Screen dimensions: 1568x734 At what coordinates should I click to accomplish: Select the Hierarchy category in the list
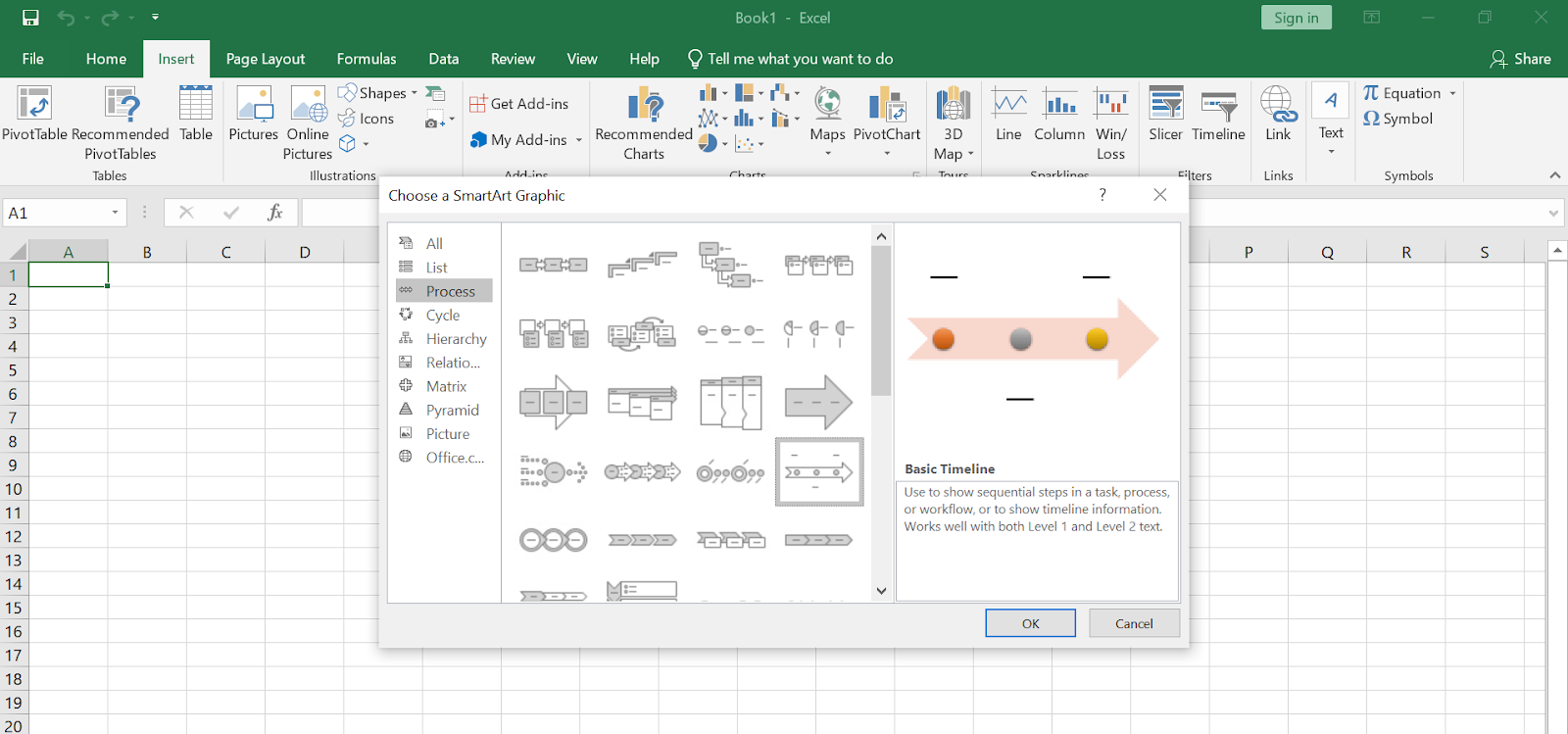[x=456, y=339]
